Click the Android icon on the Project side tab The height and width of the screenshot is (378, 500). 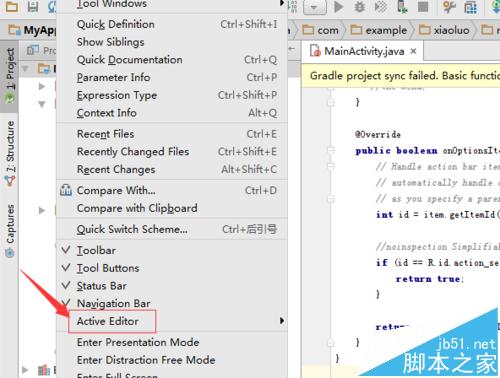10,98
